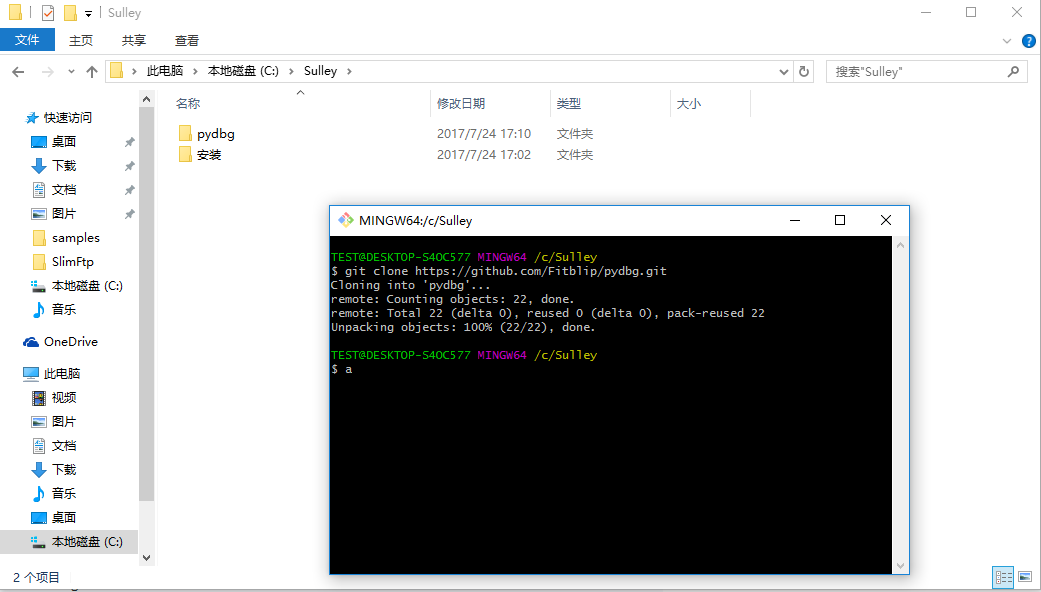Sort by the 名称 column header

coord(188,104)
